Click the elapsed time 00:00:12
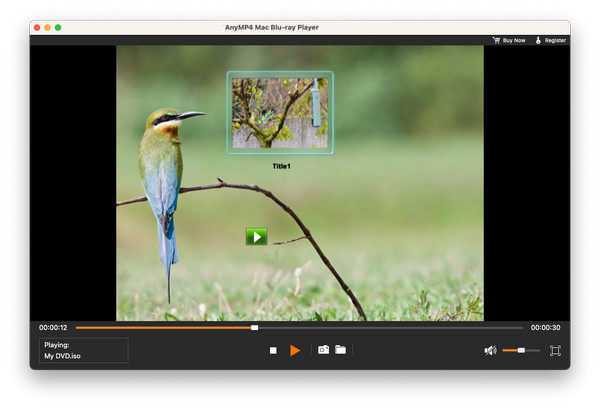 coord(53,327)
